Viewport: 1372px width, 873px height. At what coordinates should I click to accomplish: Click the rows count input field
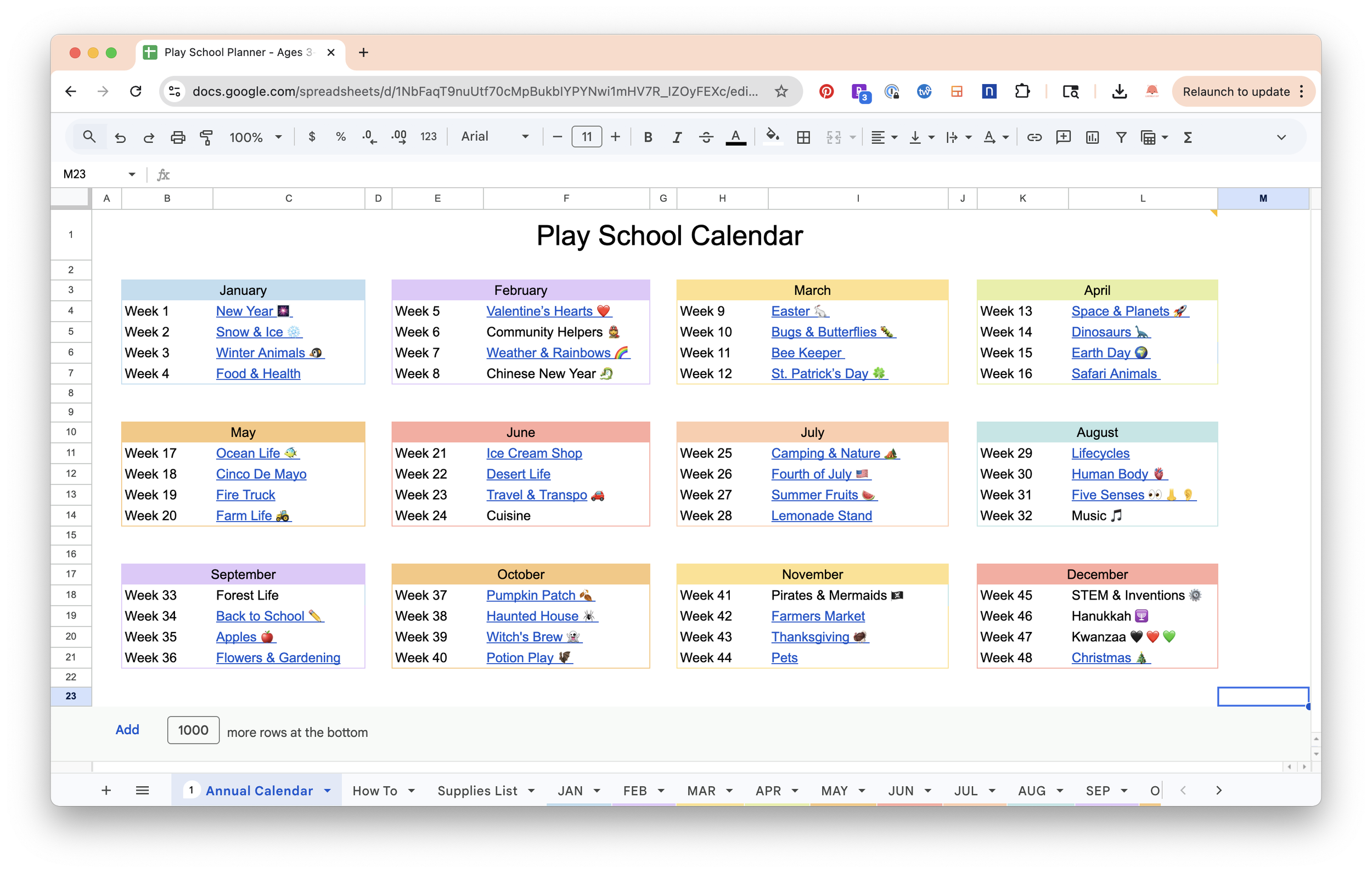(193, 730)
